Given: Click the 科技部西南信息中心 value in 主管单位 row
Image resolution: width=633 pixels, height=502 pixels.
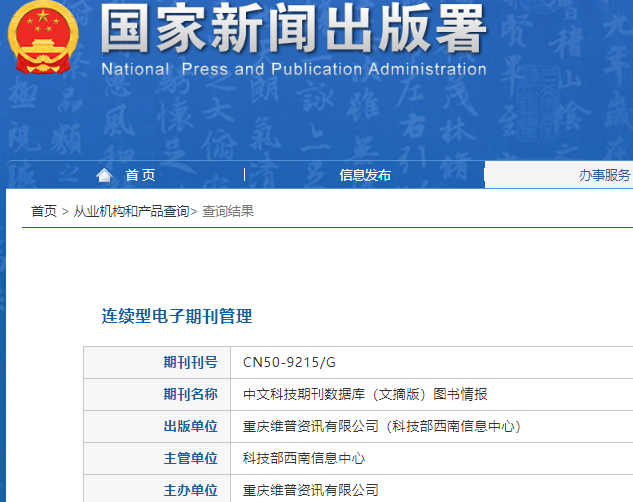Looking at the screenshot, I should pyautogui.click(x=304, y=458).
